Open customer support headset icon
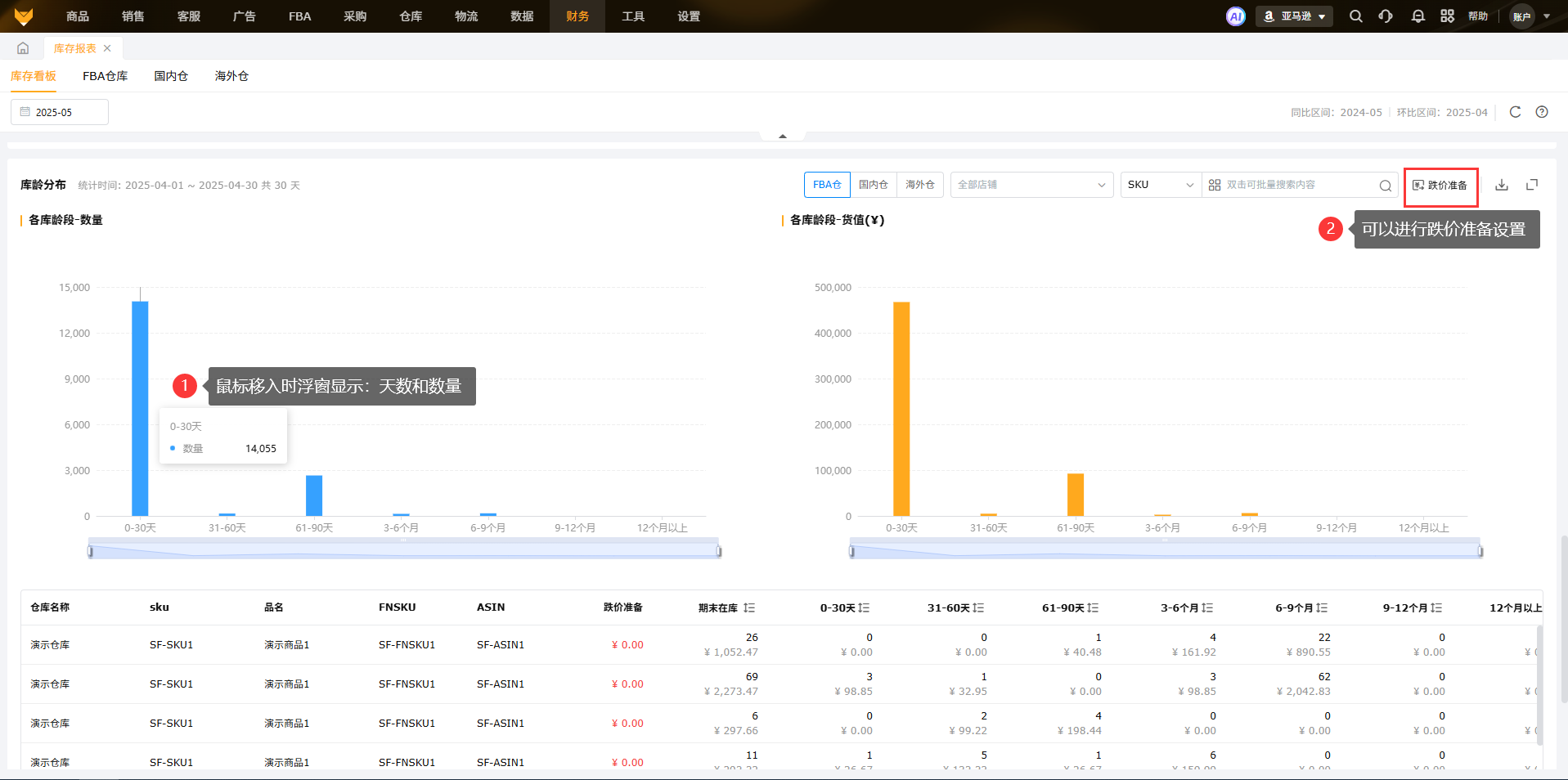Image resolution: width=1568 pixels, height=780 pixels. [x=1386, y=16]
